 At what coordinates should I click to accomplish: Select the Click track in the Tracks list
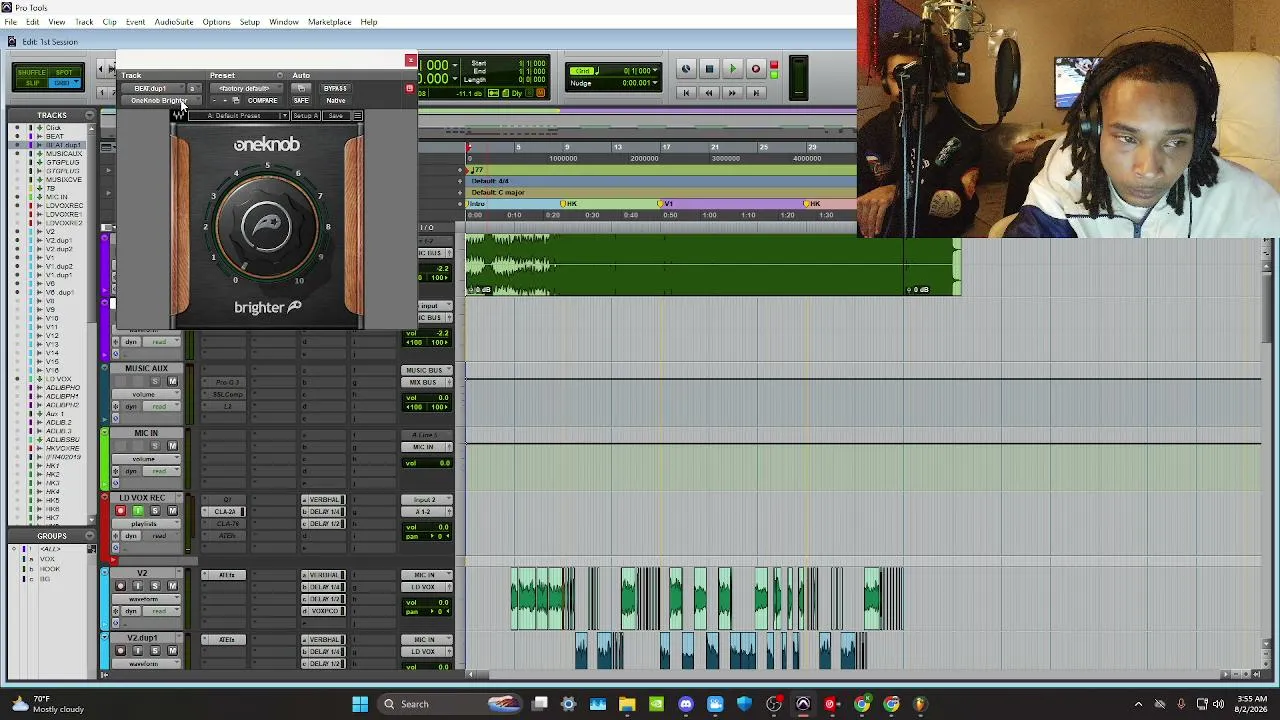coord(53,128)
